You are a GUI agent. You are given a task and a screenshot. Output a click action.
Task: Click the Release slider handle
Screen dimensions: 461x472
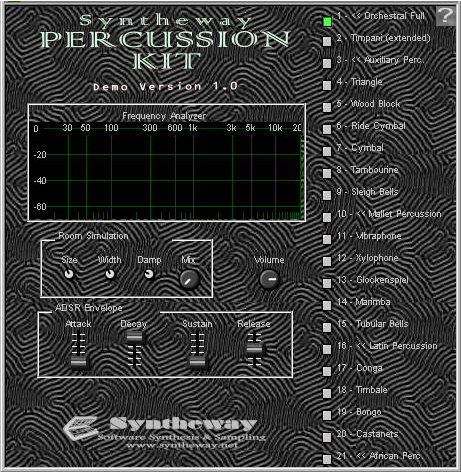(x=254, y=349)
